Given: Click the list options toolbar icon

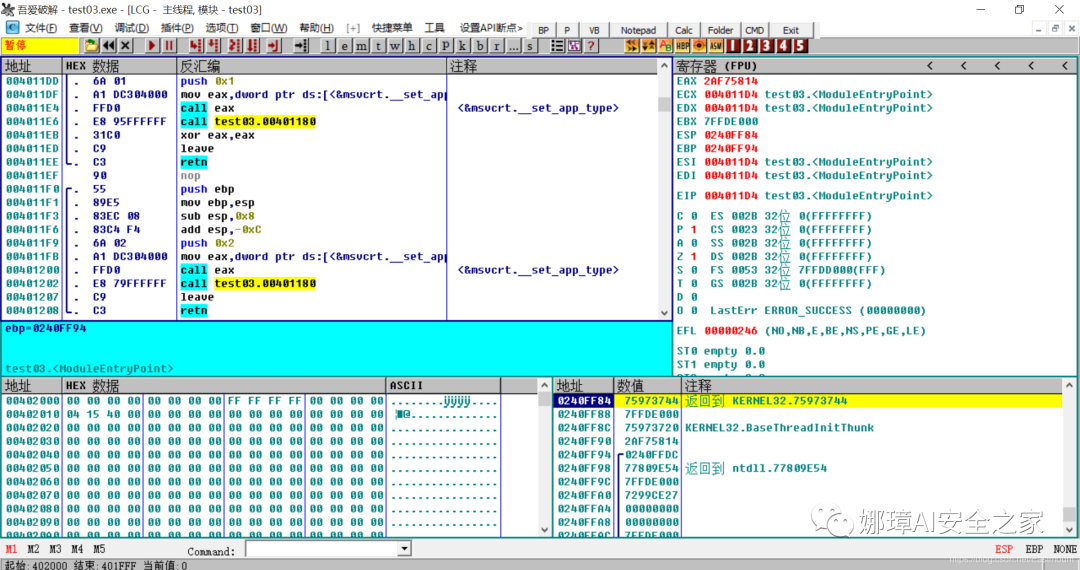Looking at the screenshot, I should (557, 45).
